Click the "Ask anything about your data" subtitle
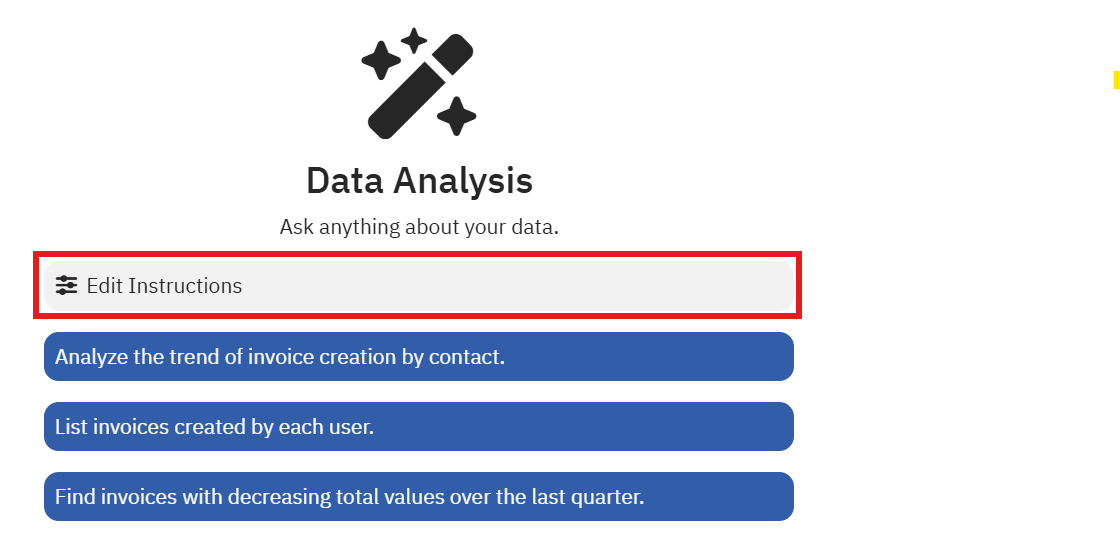The height and width of the screenshot is (535, 1120). (x=419, y=227)
